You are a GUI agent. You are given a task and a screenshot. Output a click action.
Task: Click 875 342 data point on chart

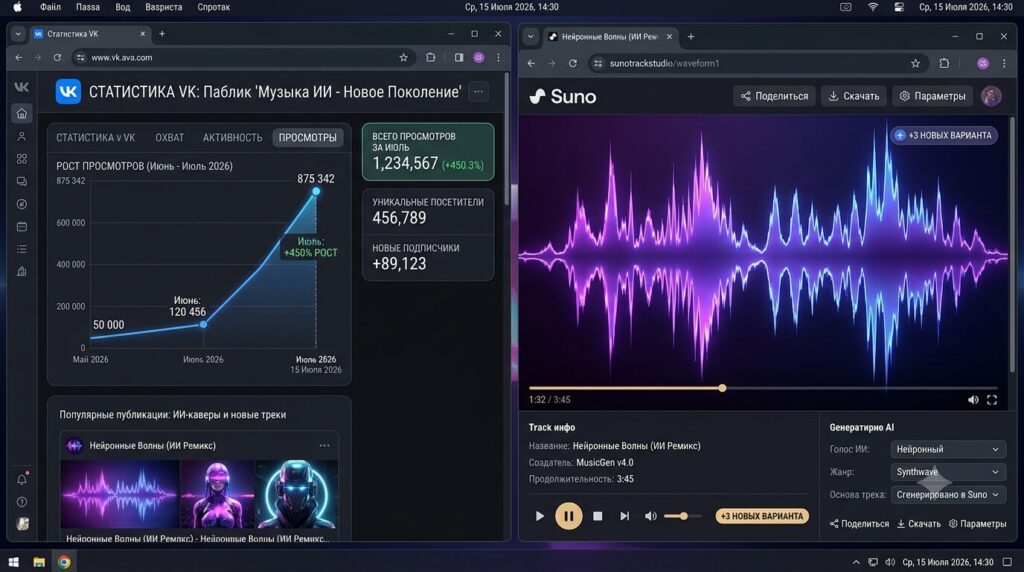(x=316, y=191)
